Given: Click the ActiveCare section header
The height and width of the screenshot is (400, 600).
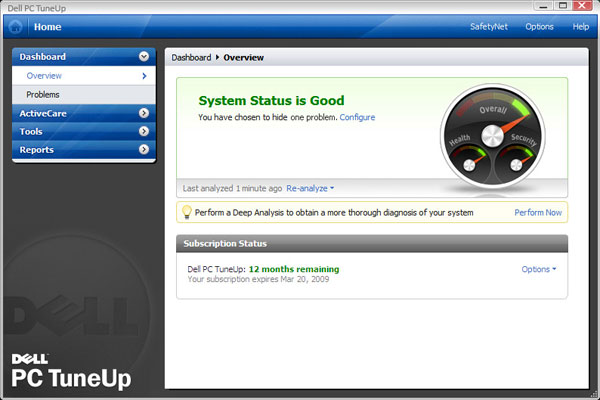Looking at the screenshot, I should coord(84,113).
